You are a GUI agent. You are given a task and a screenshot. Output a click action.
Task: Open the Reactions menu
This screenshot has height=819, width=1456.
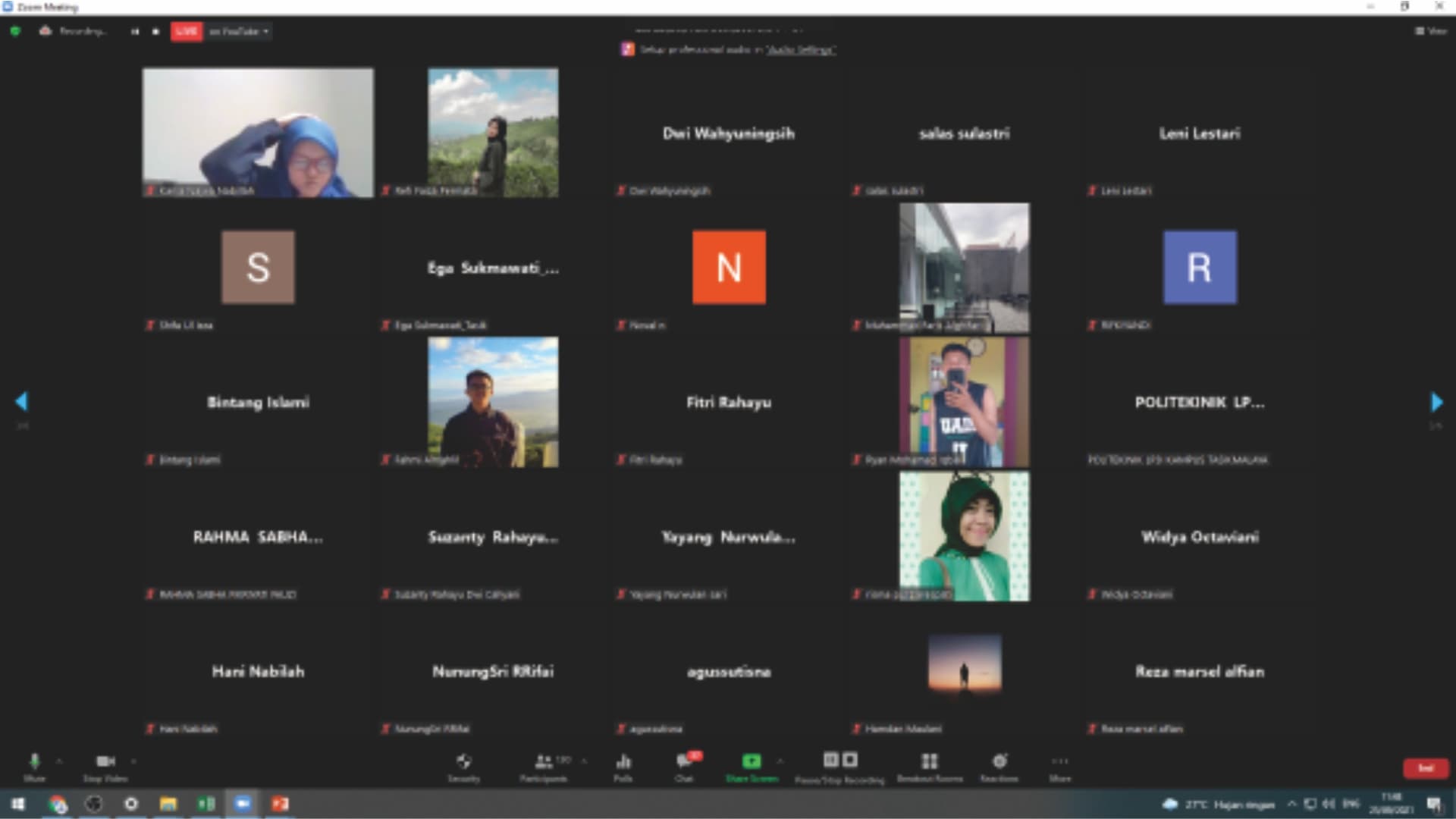999,761
